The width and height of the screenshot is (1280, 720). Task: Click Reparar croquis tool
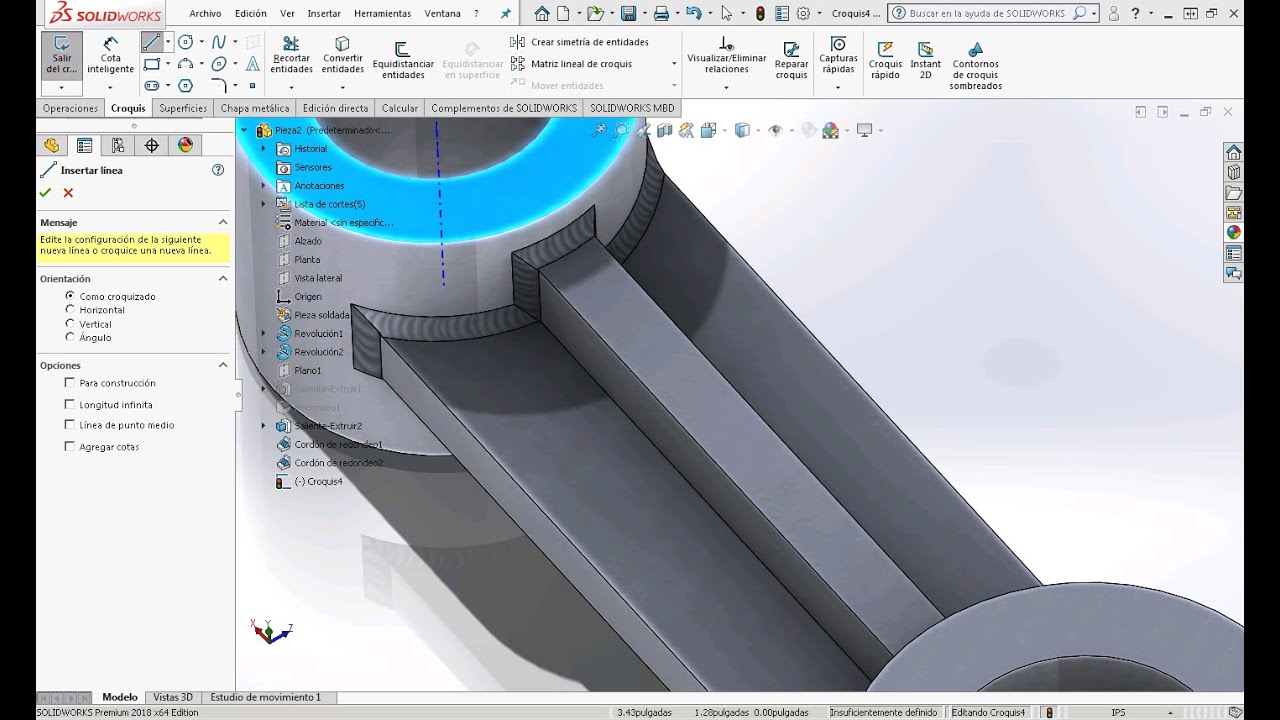point(791,60)
